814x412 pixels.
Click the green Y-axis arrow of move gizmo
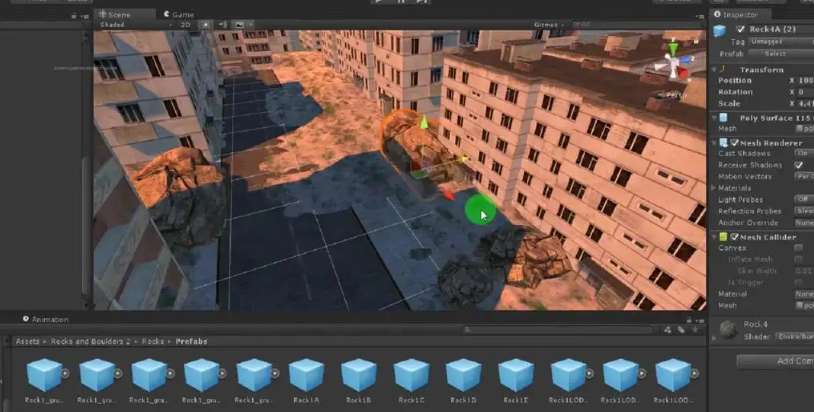423,124
